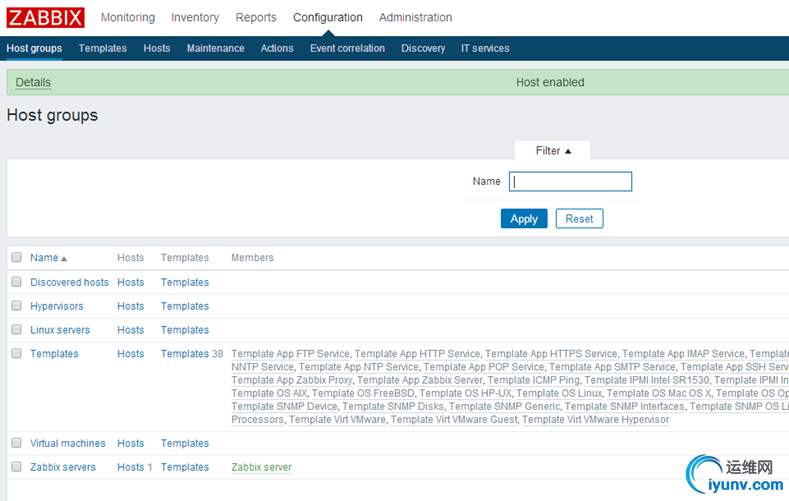Open the Administration menu
Viewport: 789px width, 501px height.
(x=415, y=18)
